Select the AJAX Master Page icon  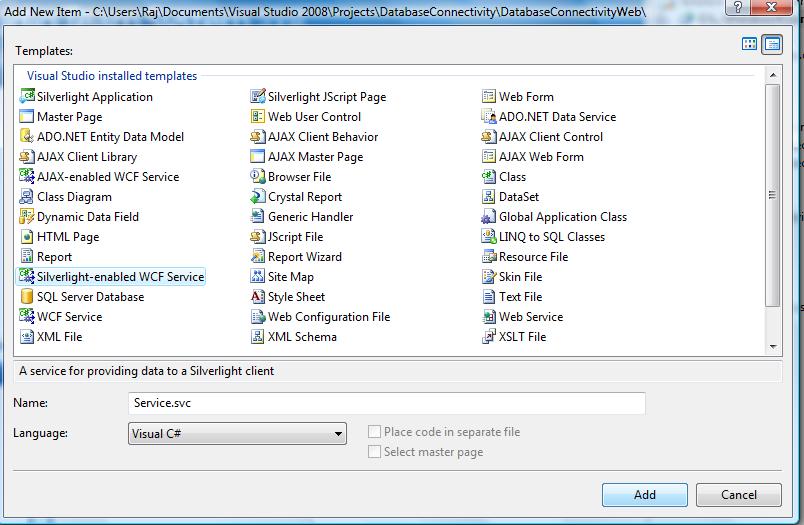click(257, 156)
